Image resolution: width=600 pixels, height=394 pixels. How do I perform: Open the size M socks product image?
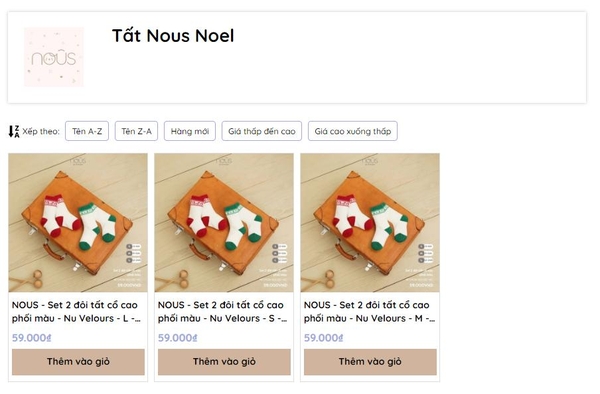370,223
